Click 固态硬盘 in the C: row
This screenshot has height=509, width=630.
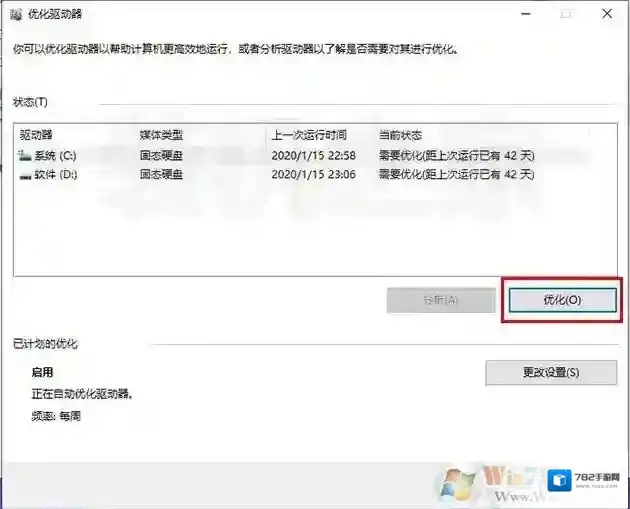(162, 155)
